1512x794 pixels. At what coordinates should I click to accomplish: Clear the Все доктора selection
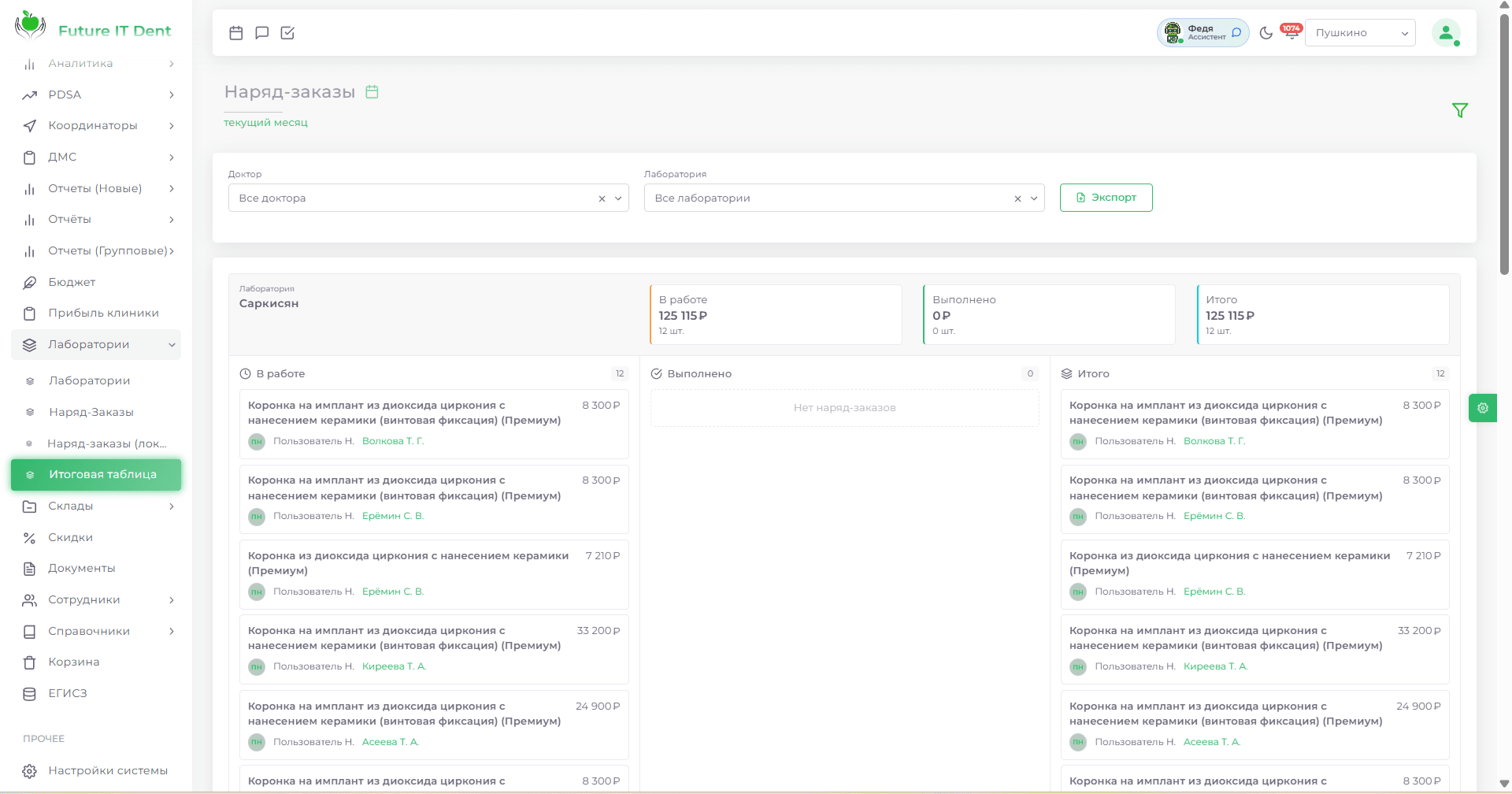602,198
